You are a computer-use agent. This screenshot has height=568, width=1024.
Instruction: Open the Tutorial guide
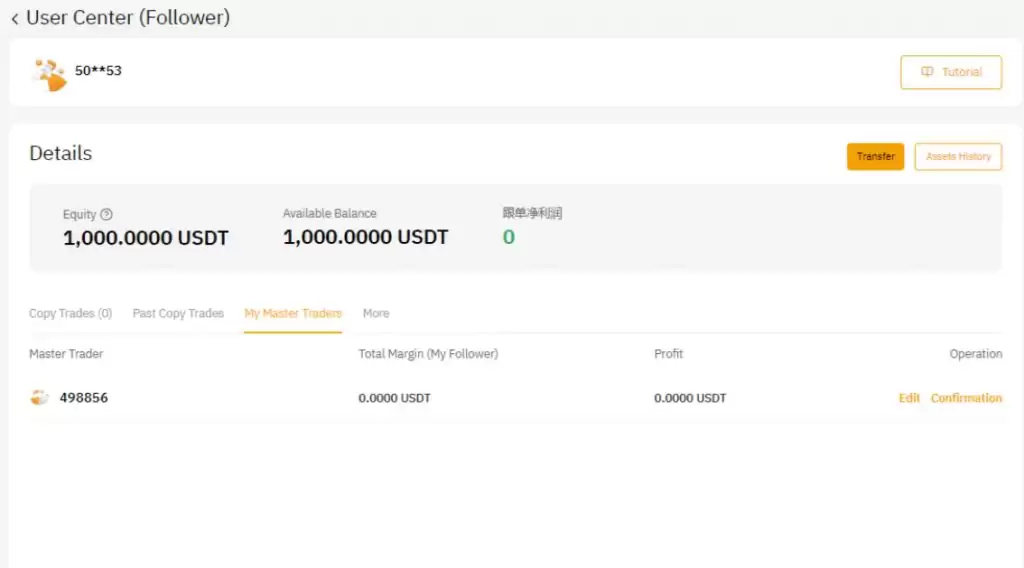click(x=951, y=72)
